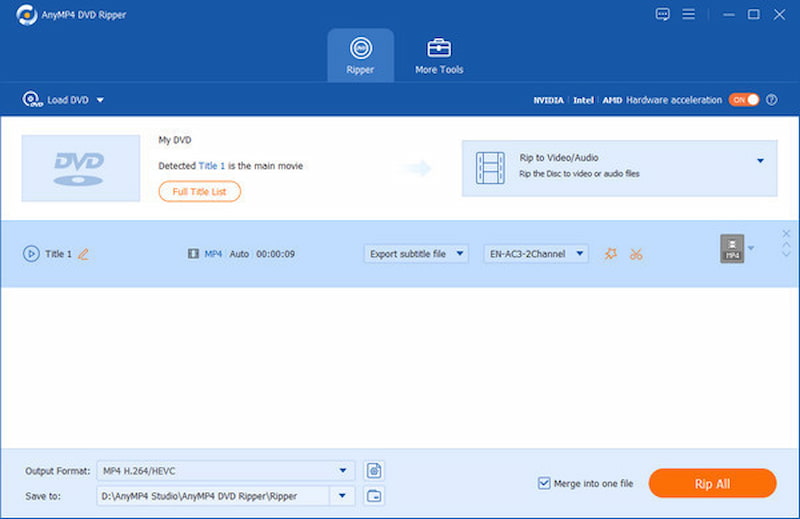Select the Ripper tab
The width and height of the screenshot is (800, 519).
coord(360,56)
